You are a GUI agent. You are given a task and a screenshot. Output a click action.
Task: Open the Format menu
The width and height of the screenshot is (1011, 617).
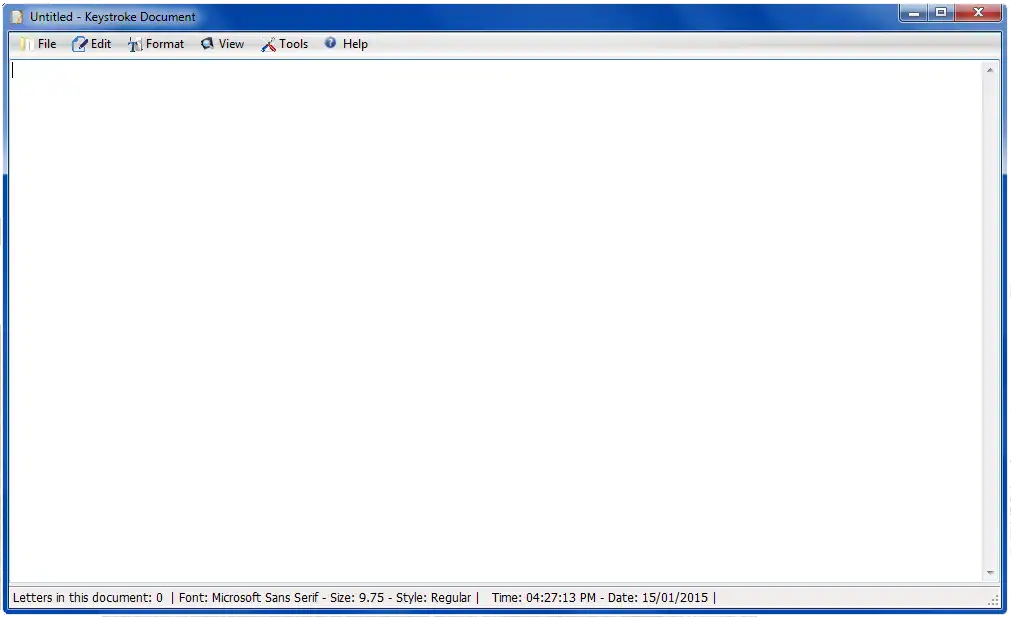click(x=156, y=44)
